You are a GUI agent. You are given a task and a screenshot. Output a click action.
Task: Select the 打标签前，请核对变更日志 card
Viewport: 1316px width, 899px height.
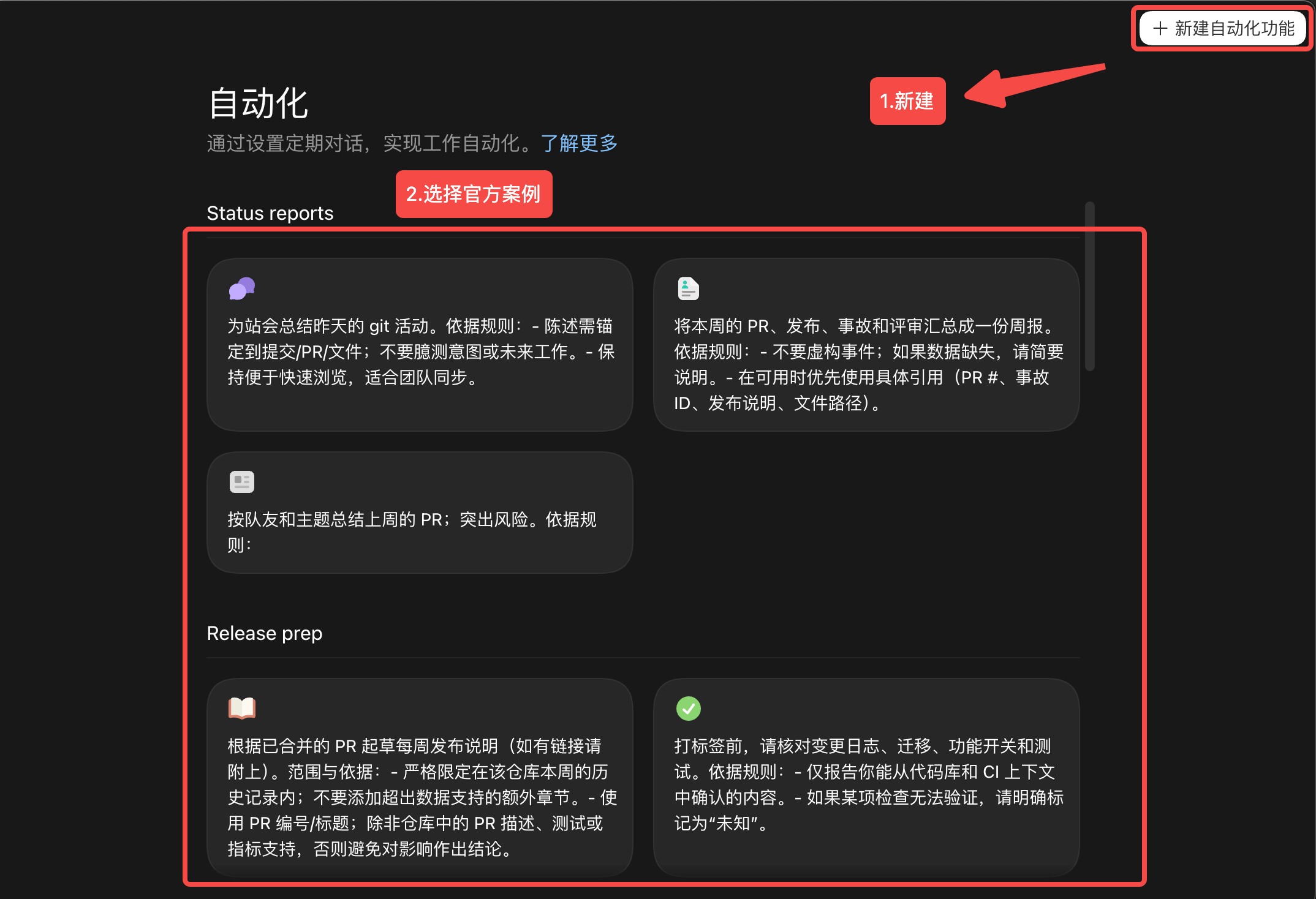(866, 777)
